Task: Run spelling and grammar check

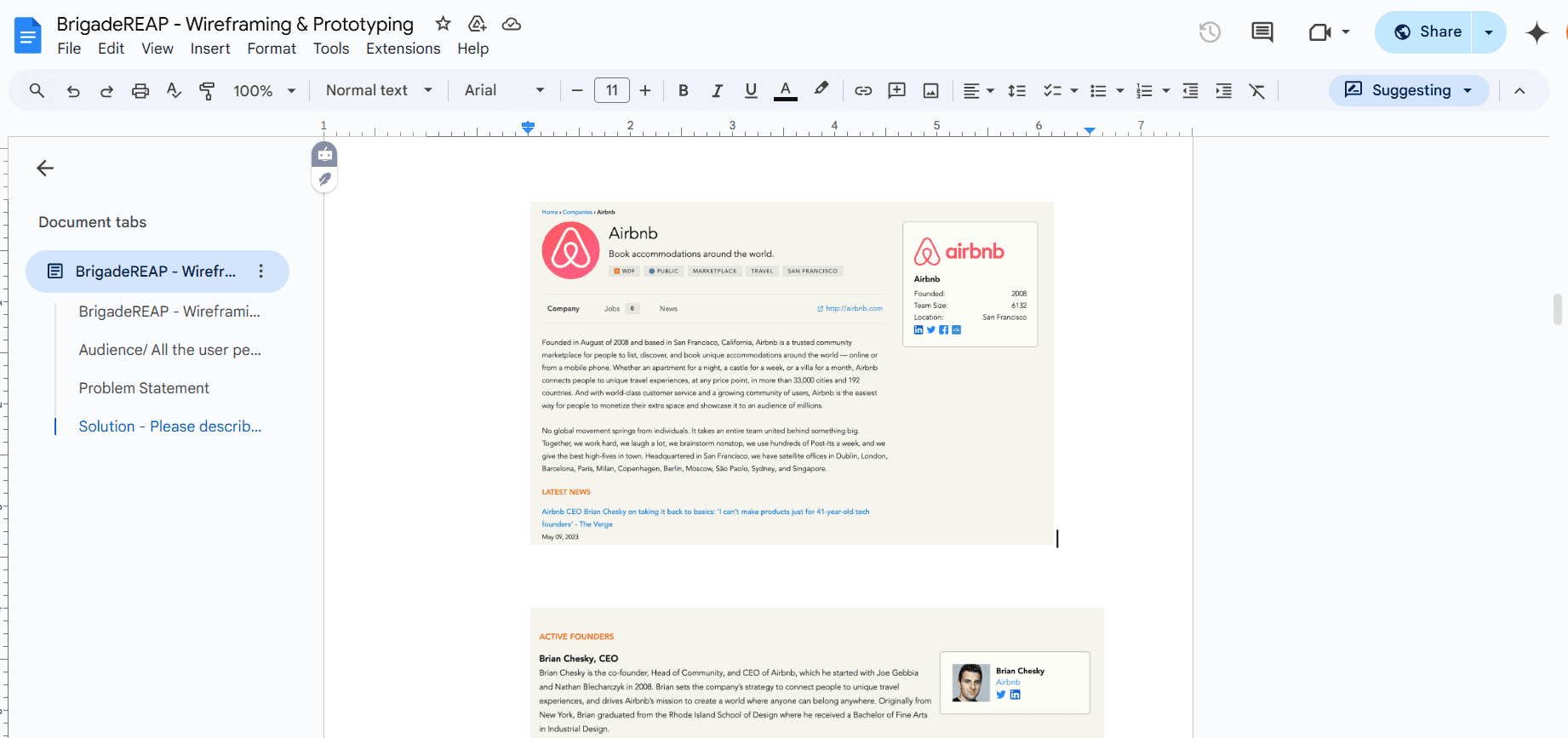Action: click(x=174, y=90)
